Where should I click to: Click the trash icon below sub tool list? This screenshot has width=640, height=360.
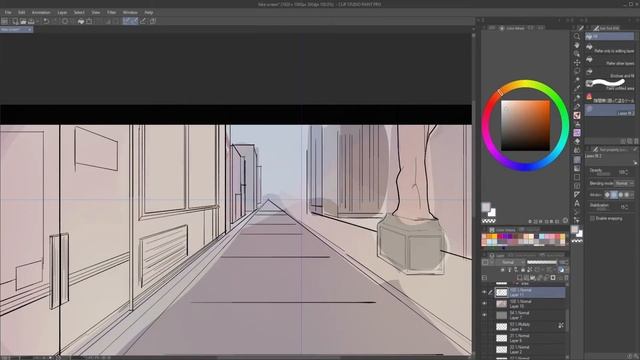point(636,141)
